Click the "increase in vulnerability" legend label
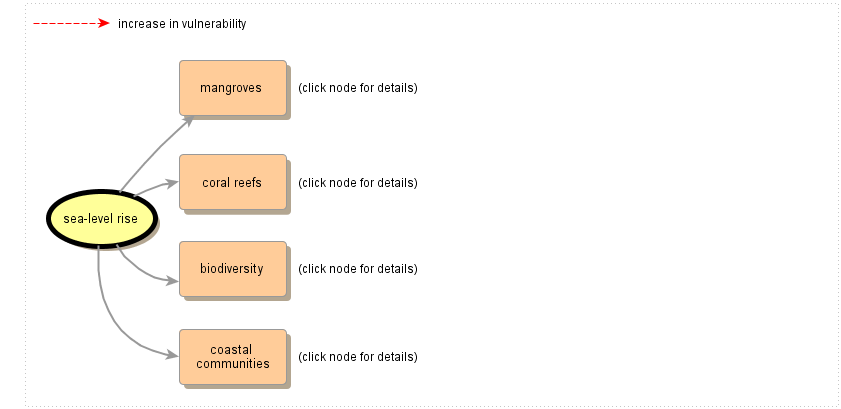 pyautogui.click(x=181, y=24)
